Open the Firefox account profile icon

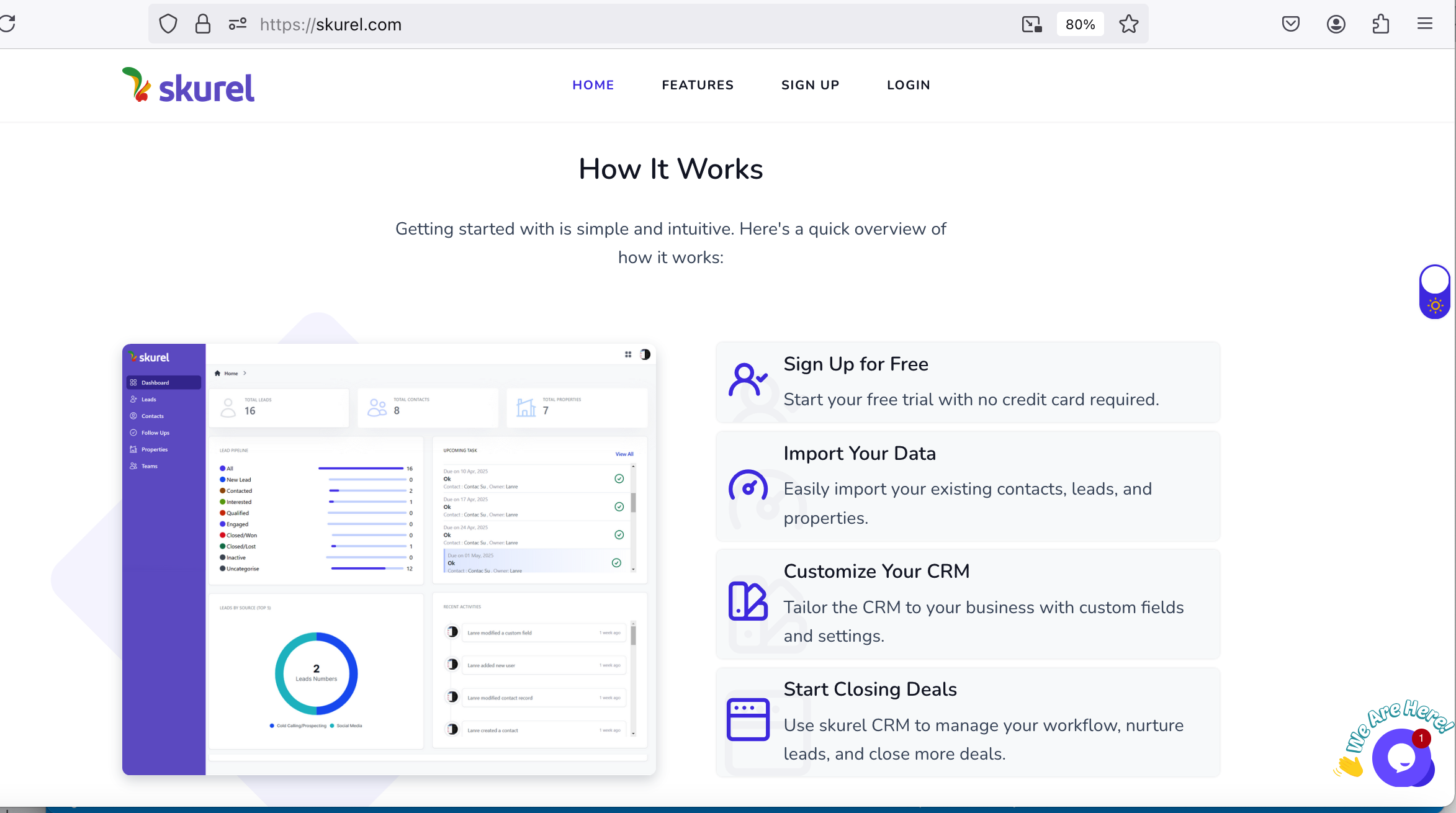1336,24
